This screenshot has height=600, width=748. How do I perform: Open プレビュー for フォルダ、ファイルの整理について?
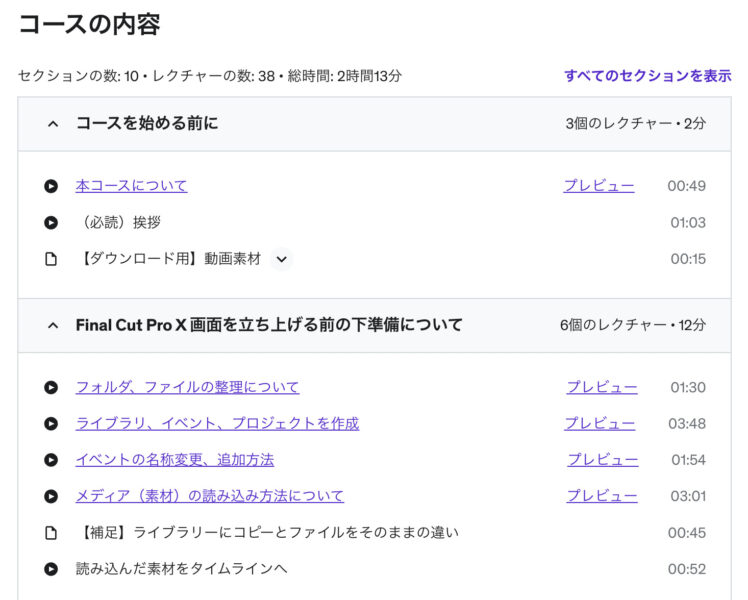pos(602,387)
